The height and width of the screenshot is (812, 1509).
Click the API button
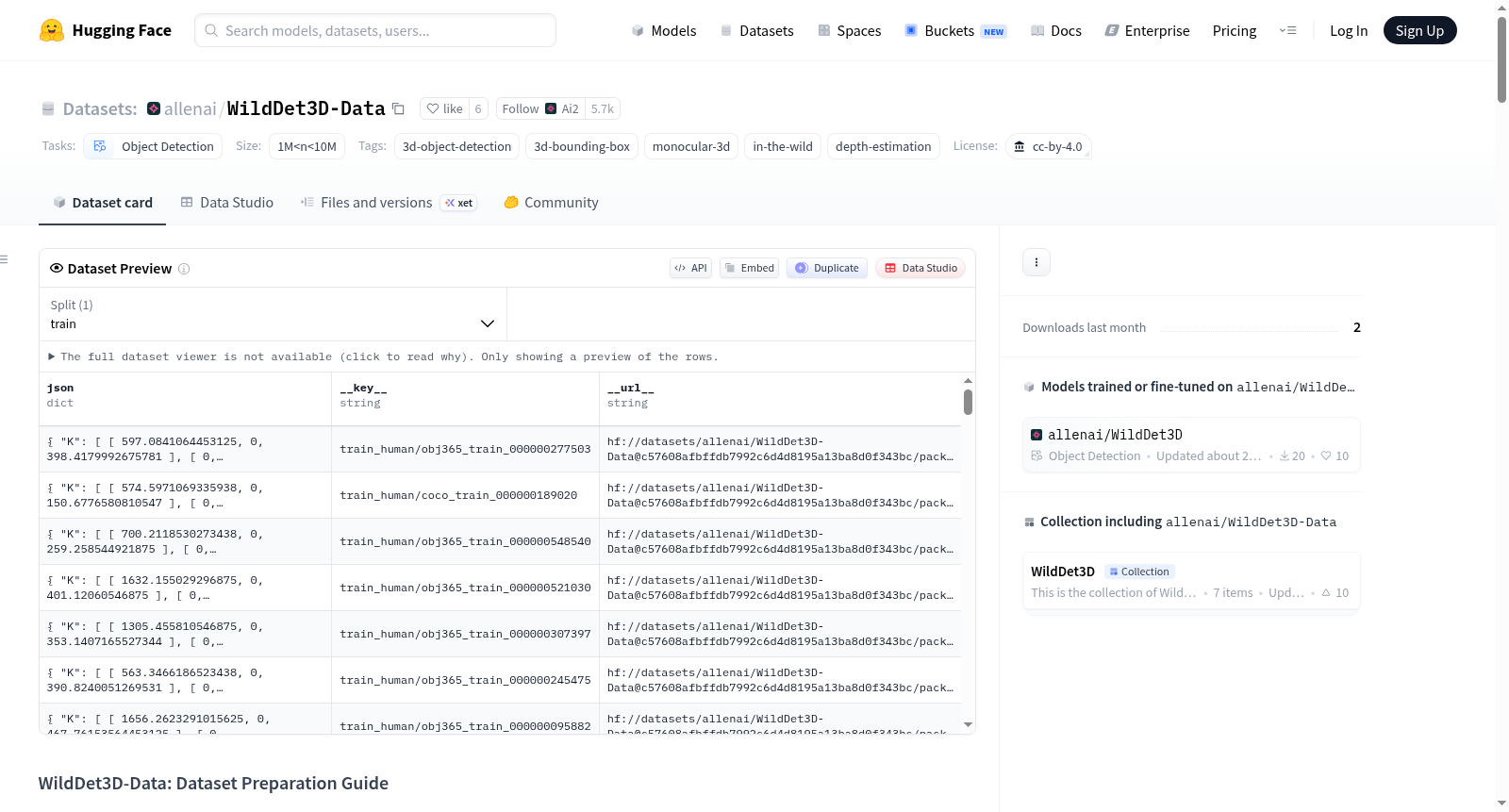coord(690,268)
